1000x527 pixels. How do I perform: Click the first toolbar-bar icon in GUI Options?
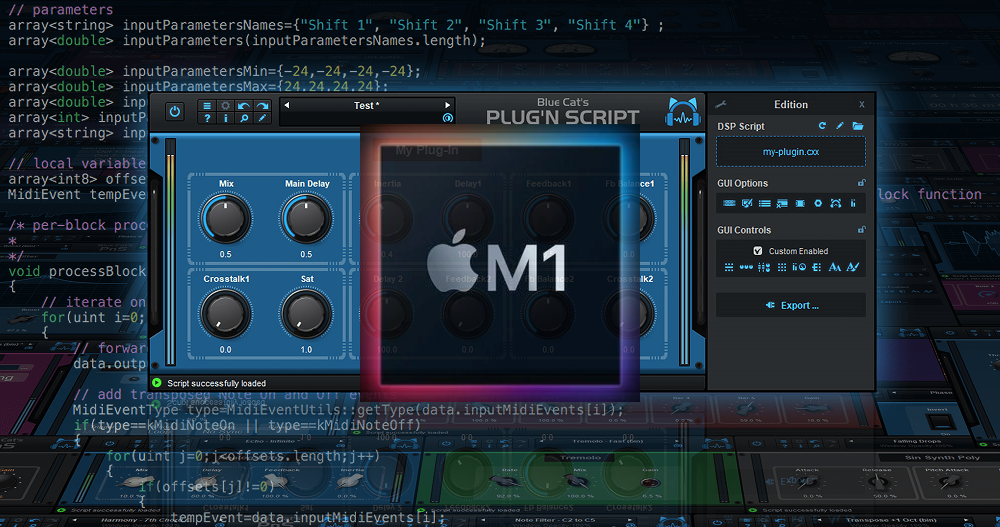(729, 204)
